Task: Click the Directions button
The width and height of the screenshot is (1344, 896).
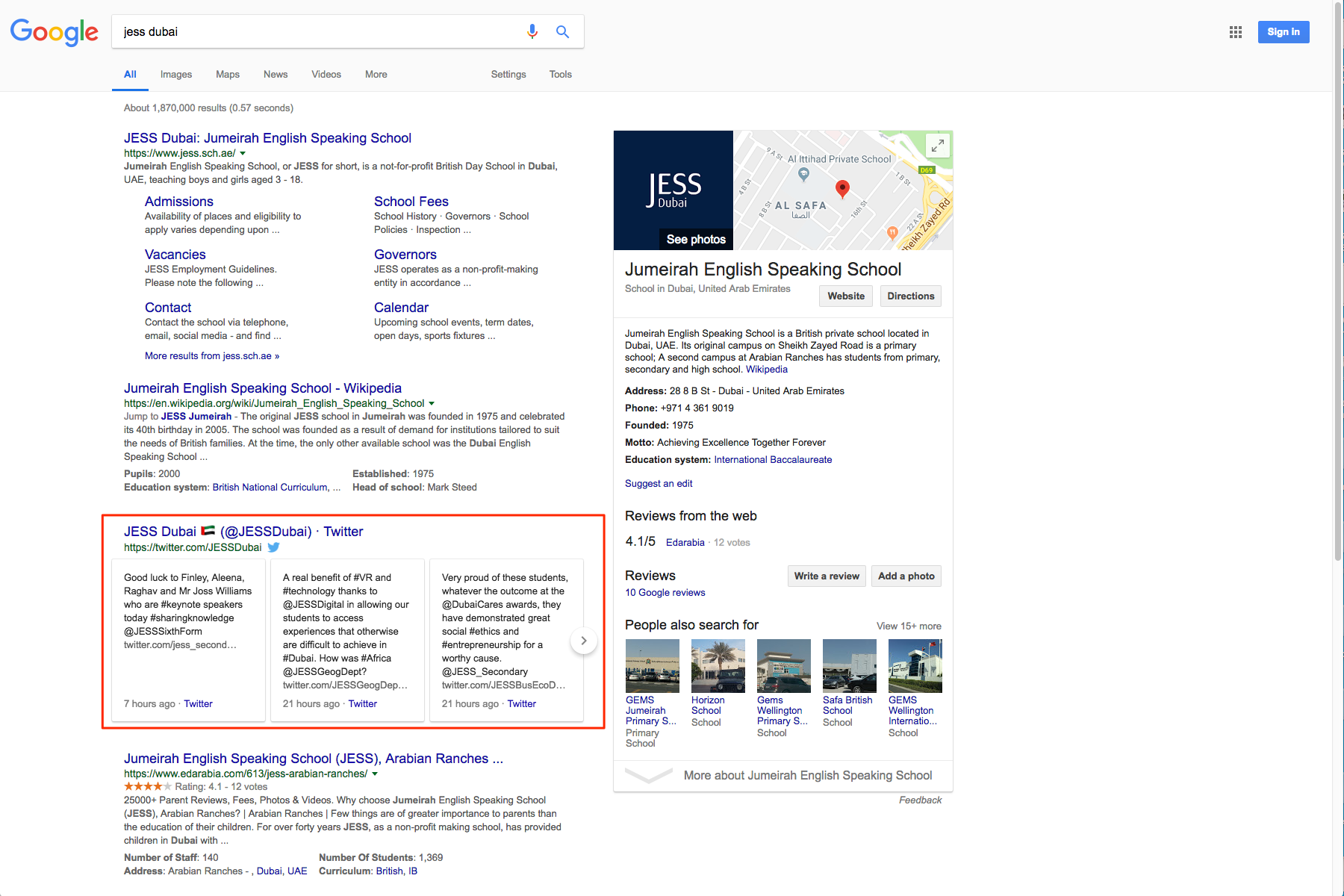Action: pos(911,296)
